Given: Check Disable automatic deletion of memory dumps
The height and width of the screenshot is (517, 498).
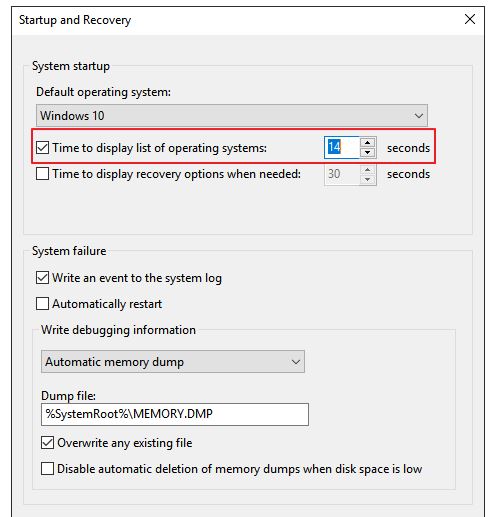Looking at the screenshot, I should tap(47, 468).
